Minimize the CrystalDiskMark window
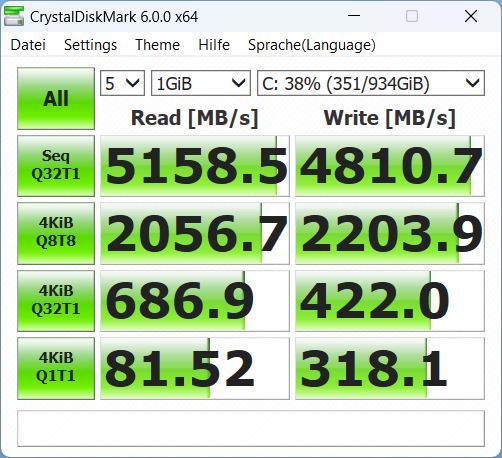This screenshot has height=458, width=502. [354, 16]
